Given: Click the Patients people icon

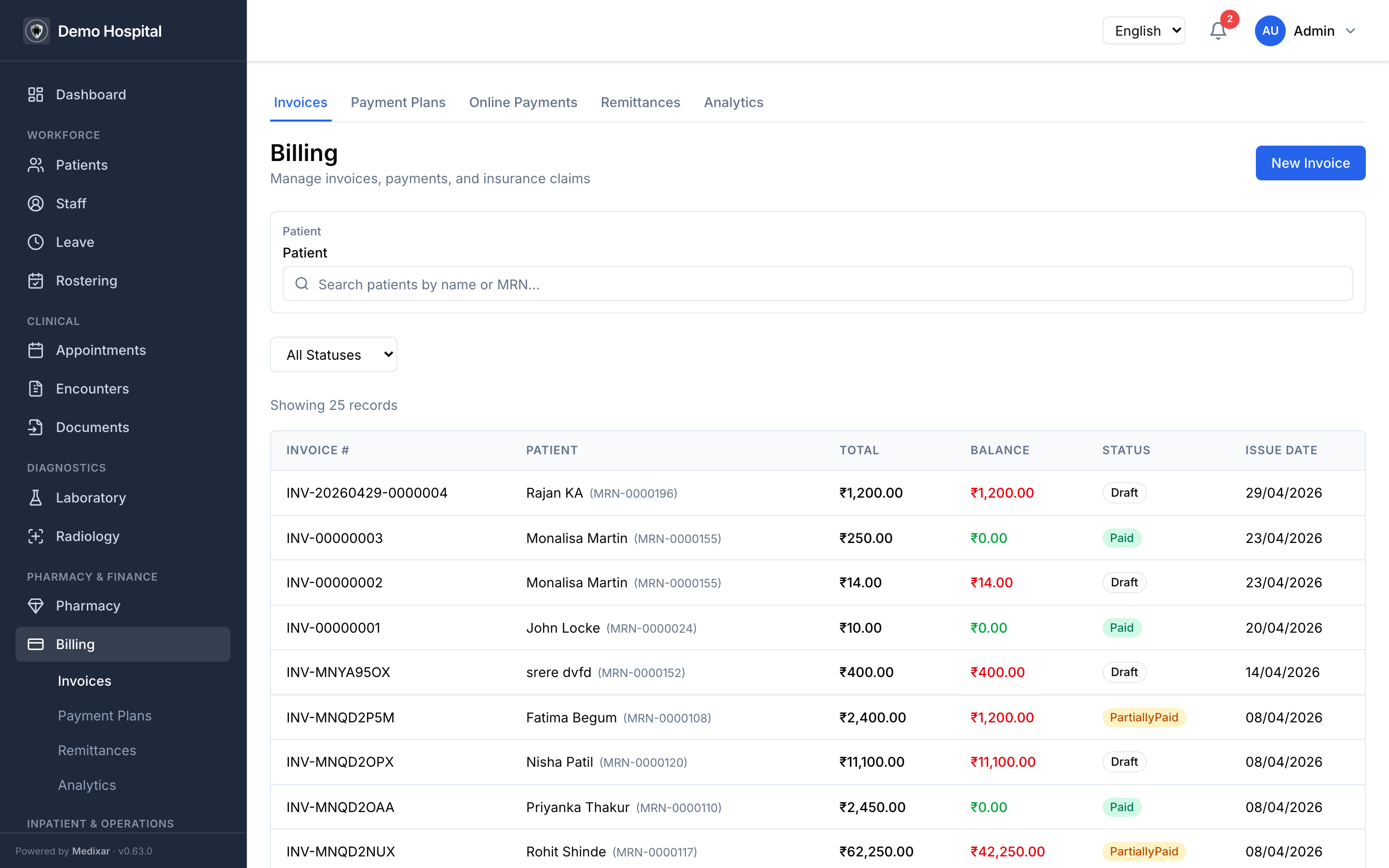Looking at the screenshot, I should pyautogui.click(x=36, y=165).
